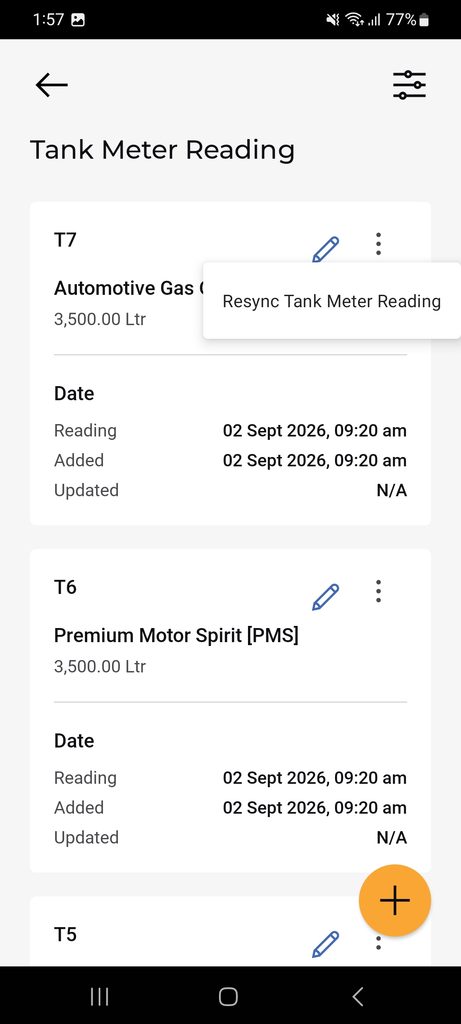Open T7 three-dot overflow menu

tap(378, 244)
